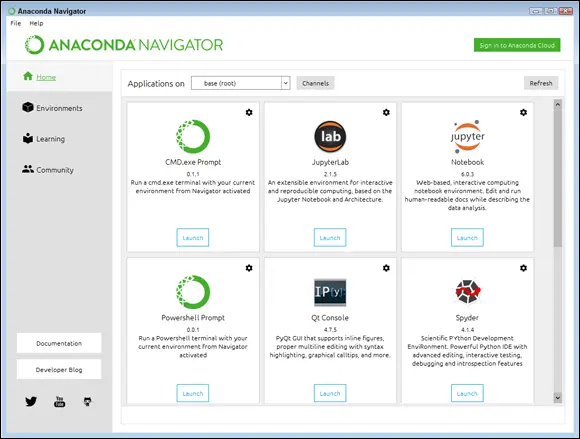Screen dimensions: 580x439
Task: Expand the base (root) environment dropdown
Action: point(240,83)
